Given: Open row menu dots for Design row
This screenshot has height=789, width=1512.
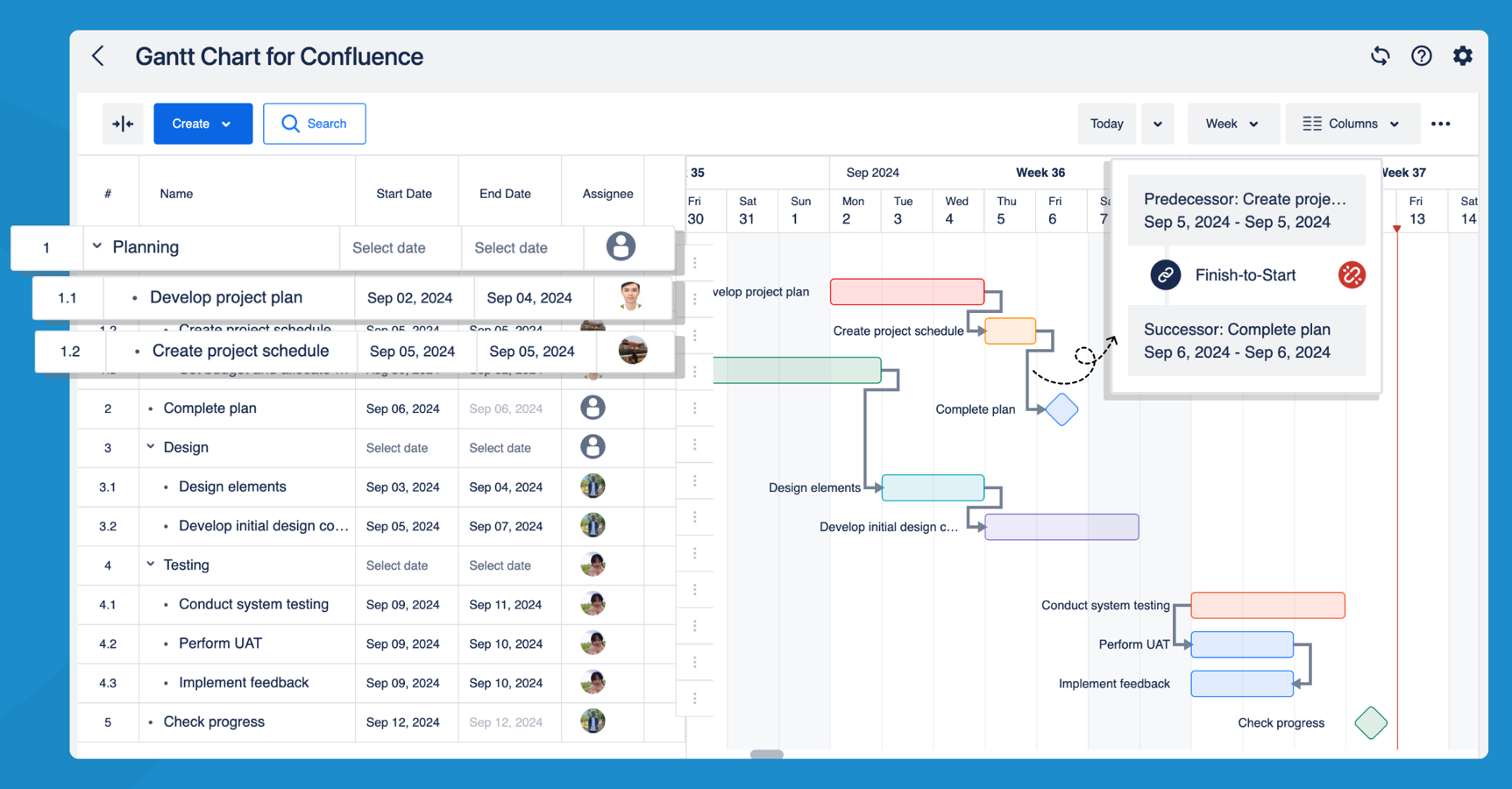Looking at the screenshot, I should coord(695,444).
